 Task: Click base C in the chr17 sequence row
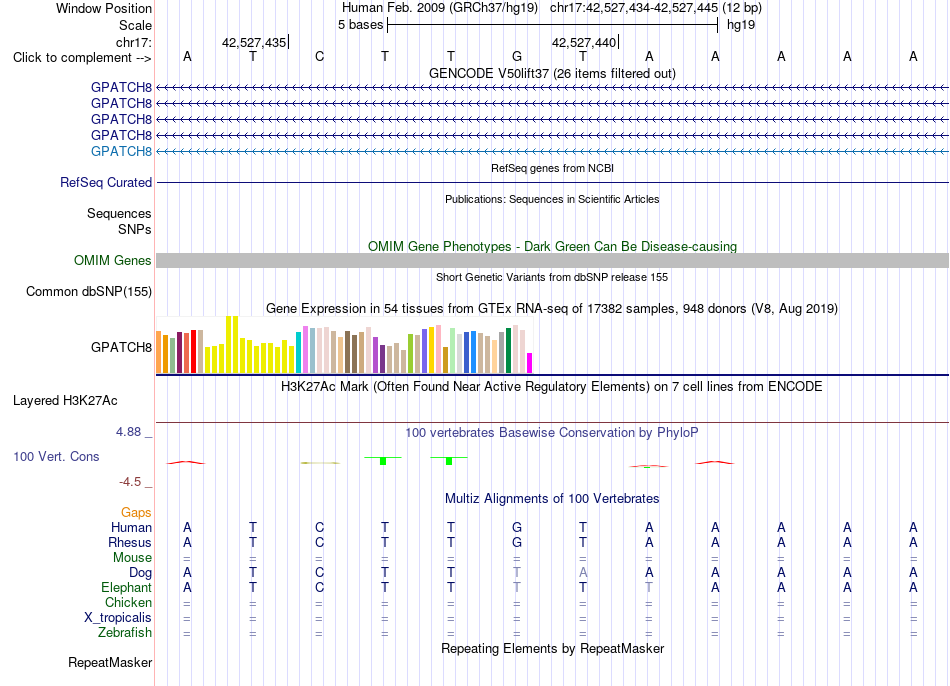tap(319, 57)
